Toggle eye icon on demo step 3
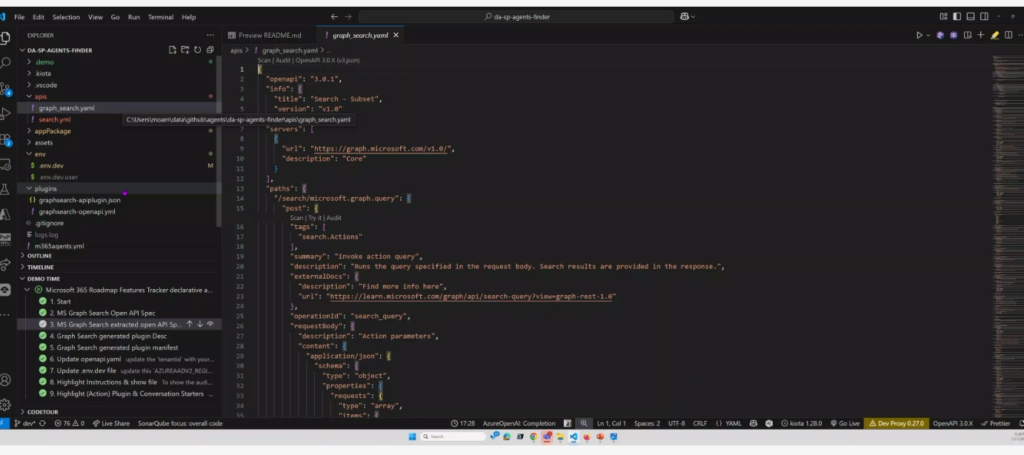 (210, 324)
